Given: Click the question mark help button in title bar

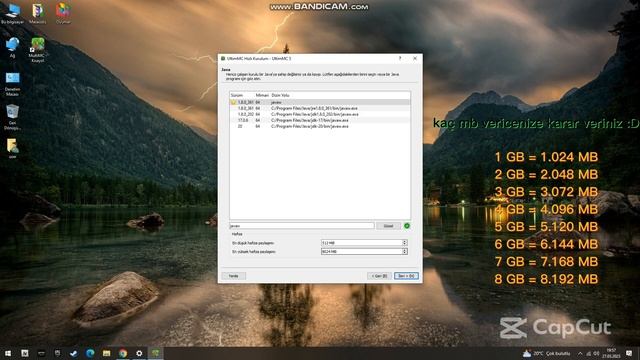Looking at the screenshot, I should 400,58.
